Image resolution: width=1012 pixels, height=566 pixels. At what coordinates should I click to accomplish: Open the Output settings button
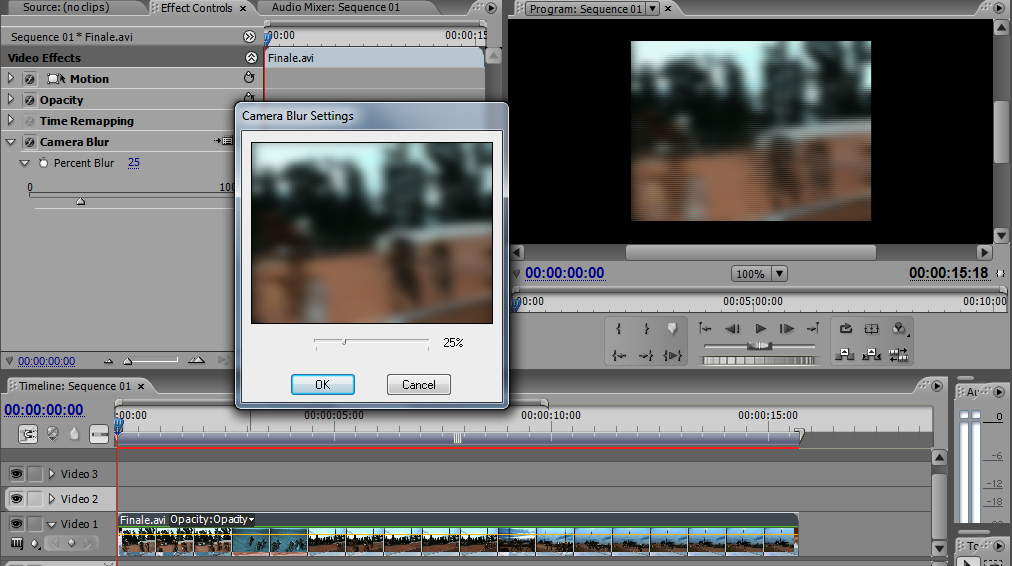899,329
